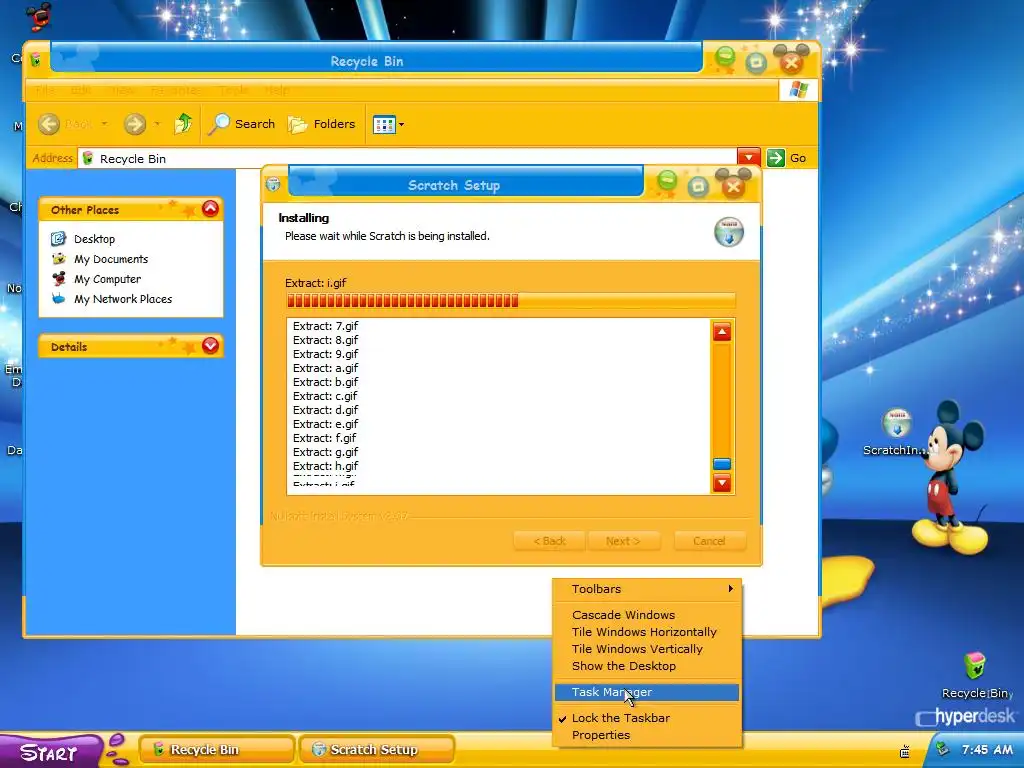Close the Recycle Bin window

click(792, 63)
